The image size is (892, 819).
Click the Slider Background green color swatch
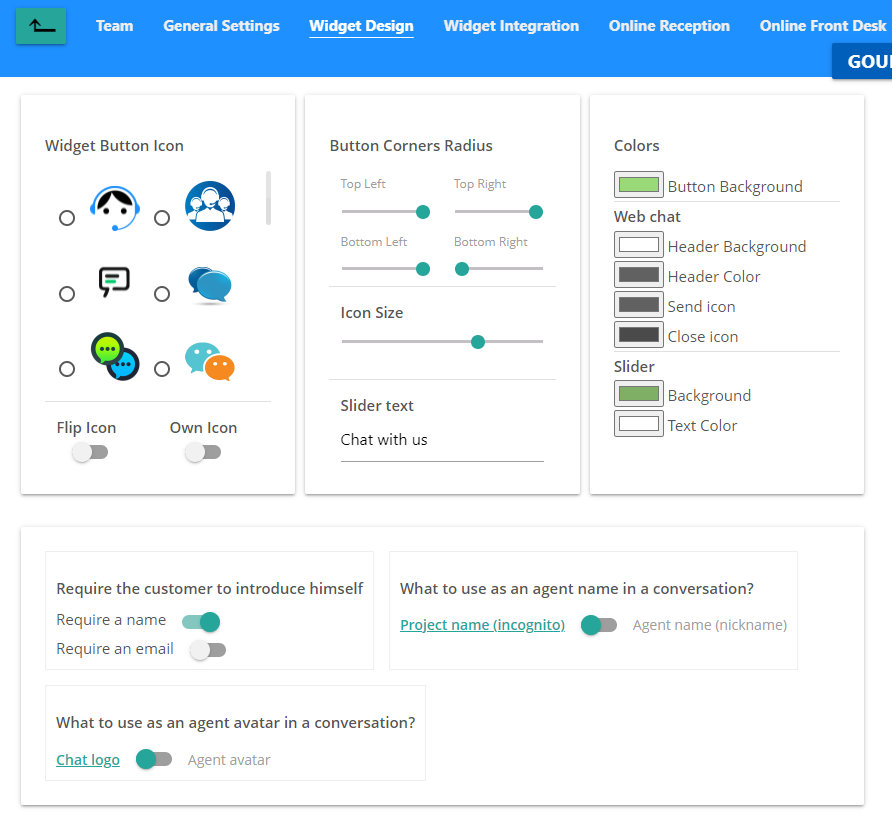tap(639, 394)
